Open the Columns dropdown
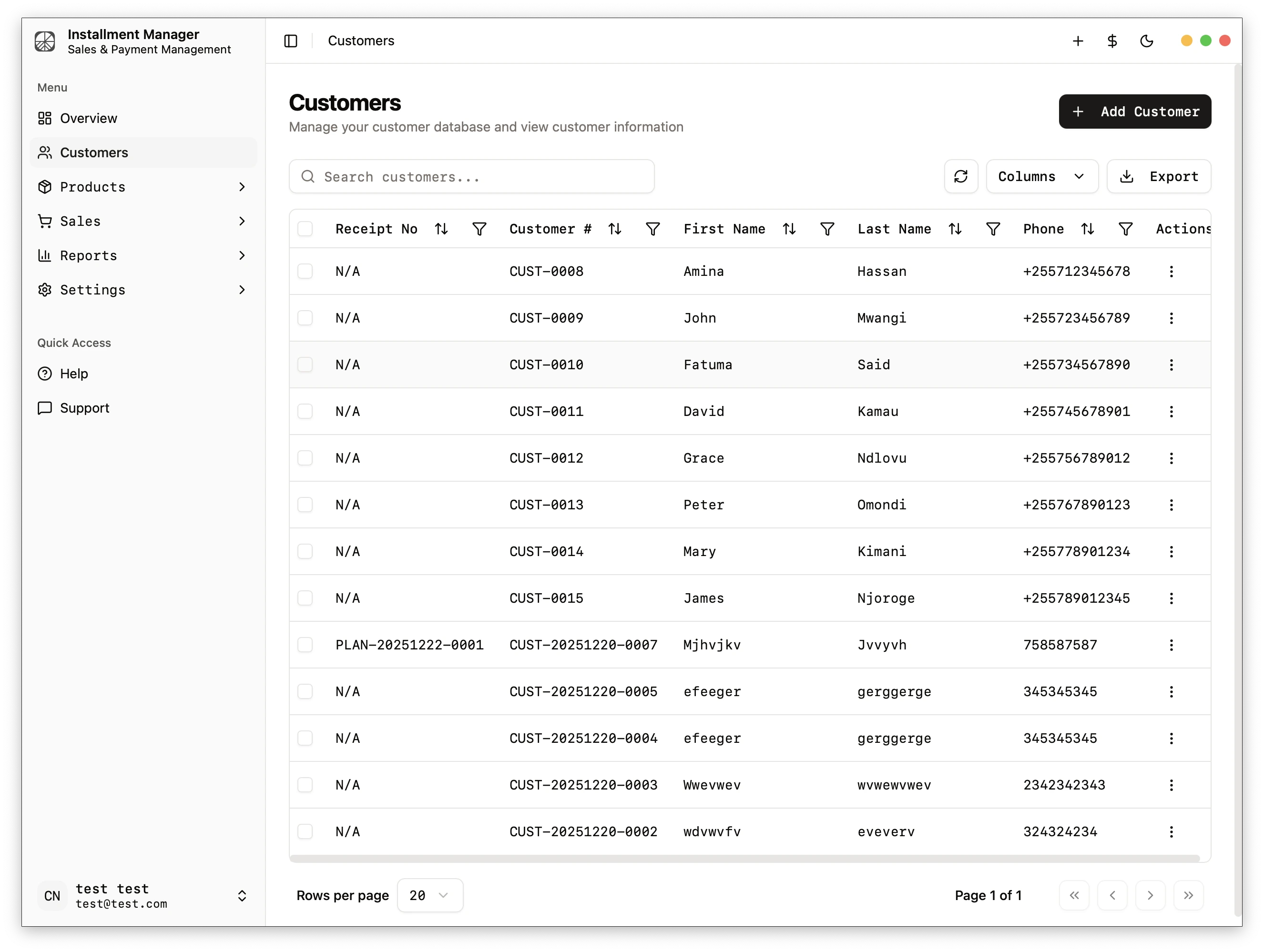 (x=1041, y=176)
